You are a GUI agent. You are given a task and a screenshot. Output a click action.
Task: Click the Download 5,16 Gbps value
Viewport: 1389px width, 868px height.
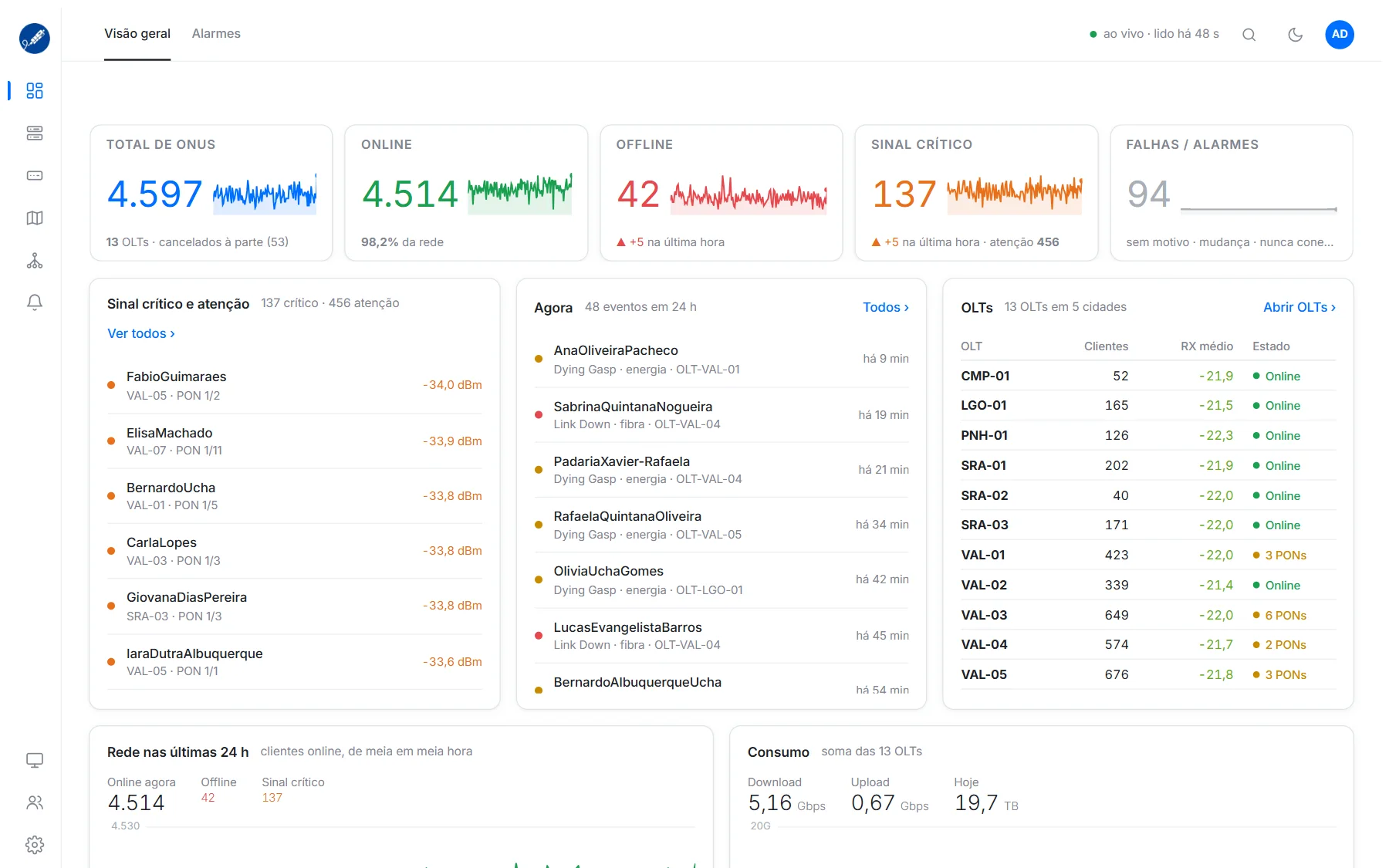point(786,803)
